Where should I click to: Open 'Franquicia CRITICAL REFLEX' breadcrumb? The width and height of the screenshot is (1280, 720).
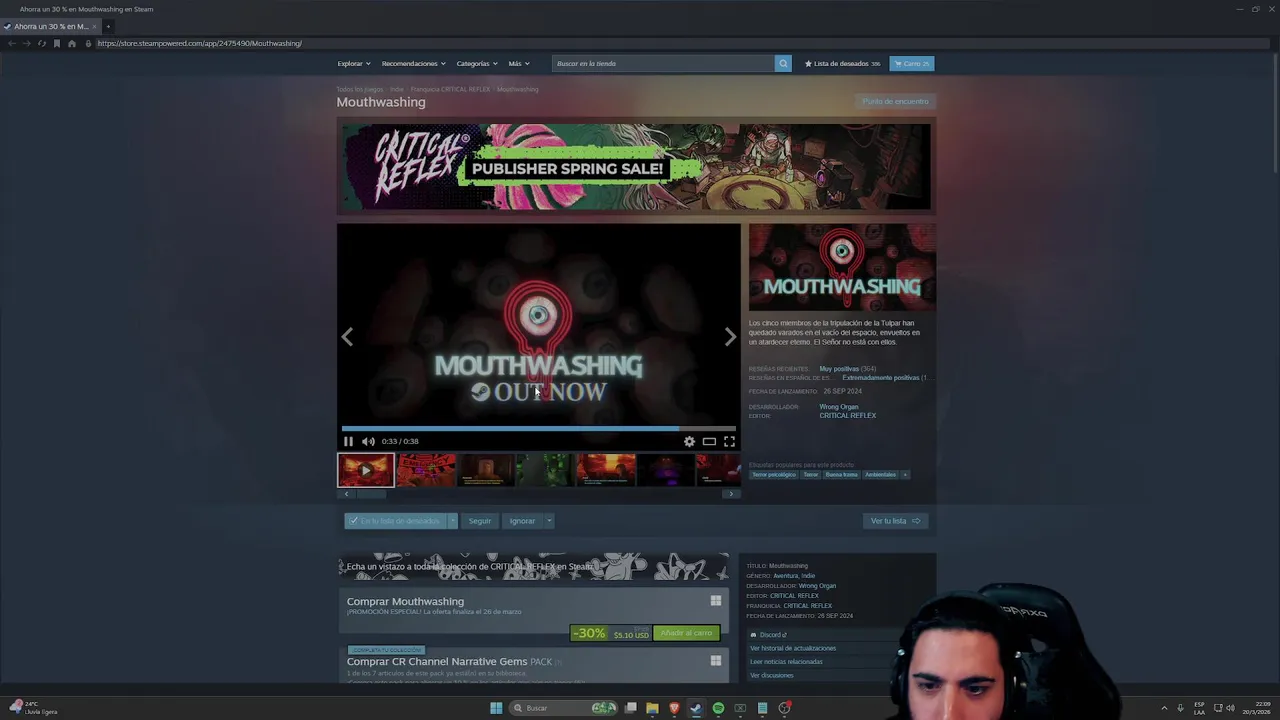pyautogui.click(x=450, y=89)
